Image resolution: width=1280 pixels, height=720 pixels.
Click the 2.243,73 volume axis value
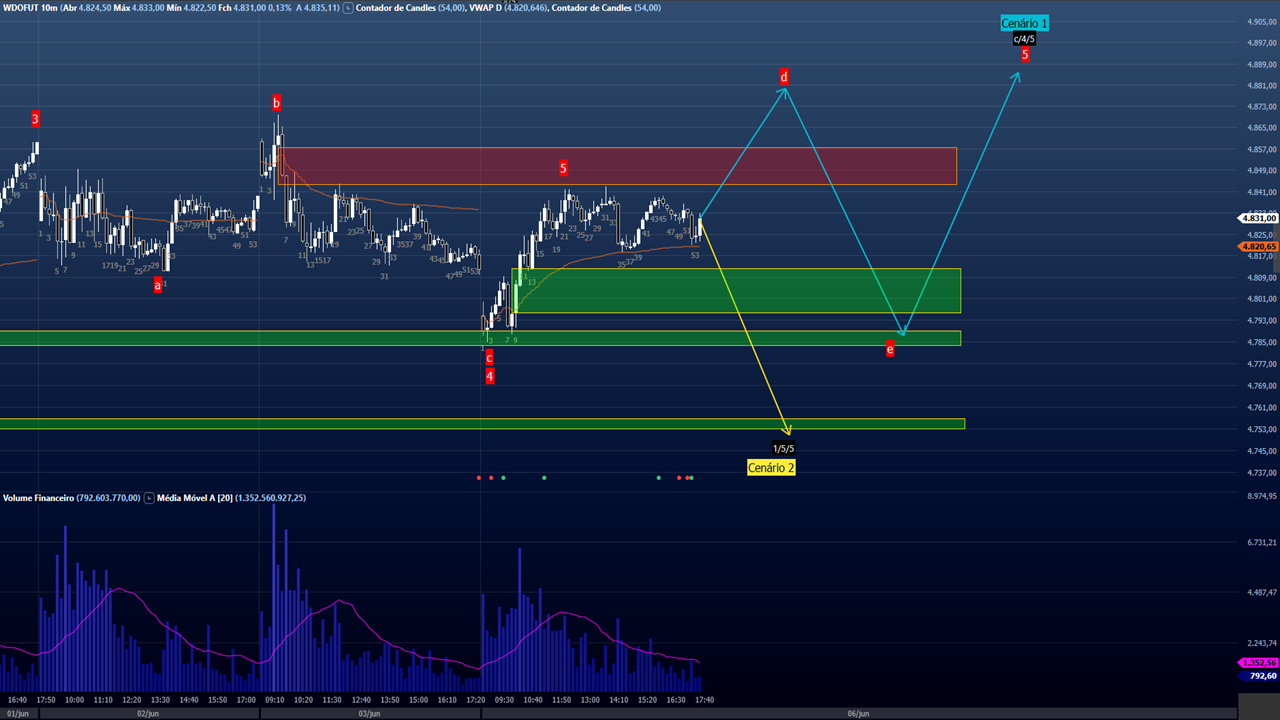[1261, 643]
